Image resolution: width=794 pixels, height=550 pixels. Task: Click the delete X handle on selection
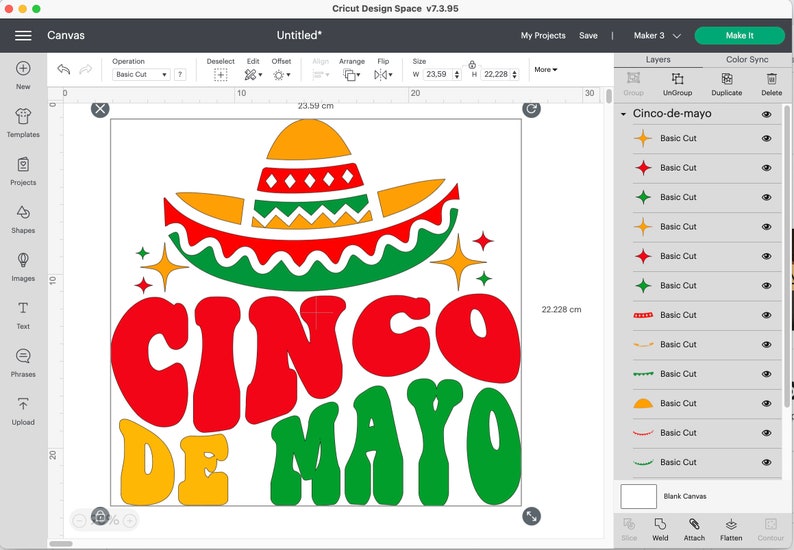(100, 108)
